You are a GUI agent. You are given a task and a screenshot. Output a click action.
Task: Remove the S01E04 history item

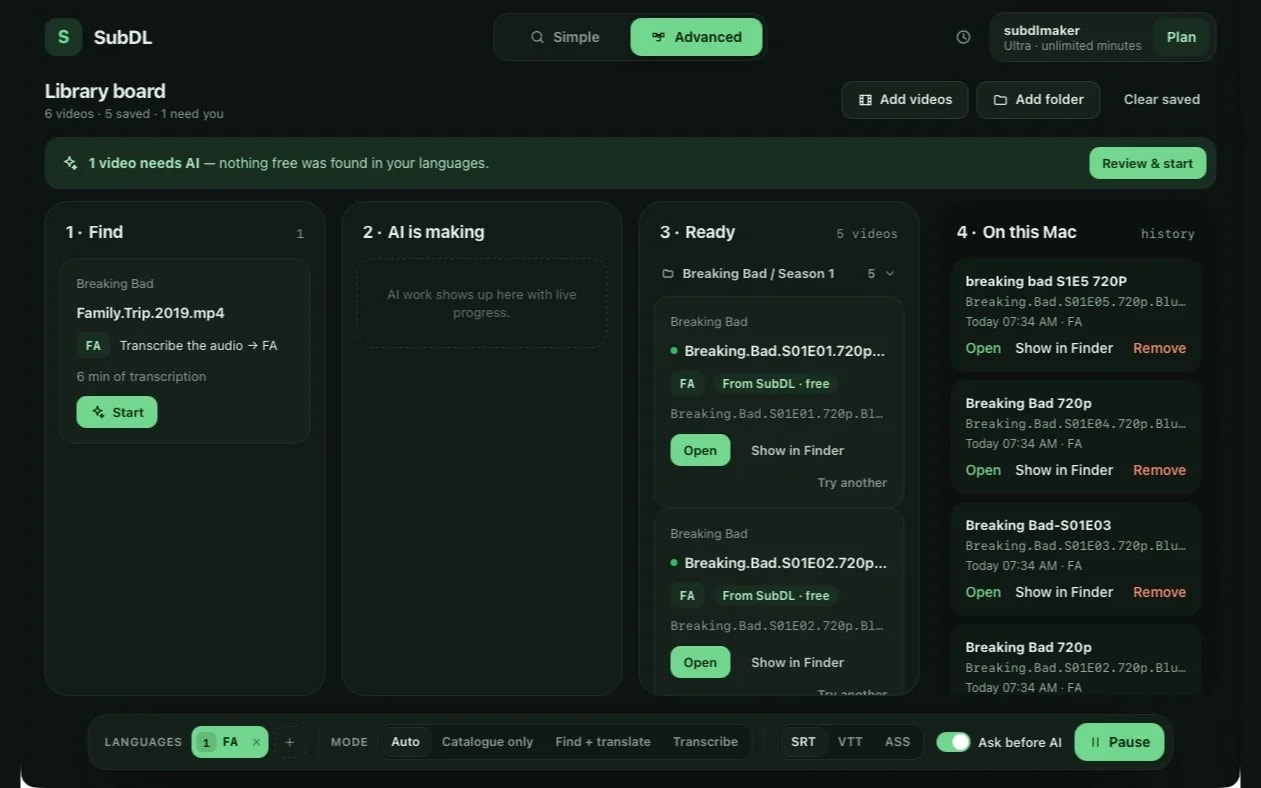coord(1159,470)
